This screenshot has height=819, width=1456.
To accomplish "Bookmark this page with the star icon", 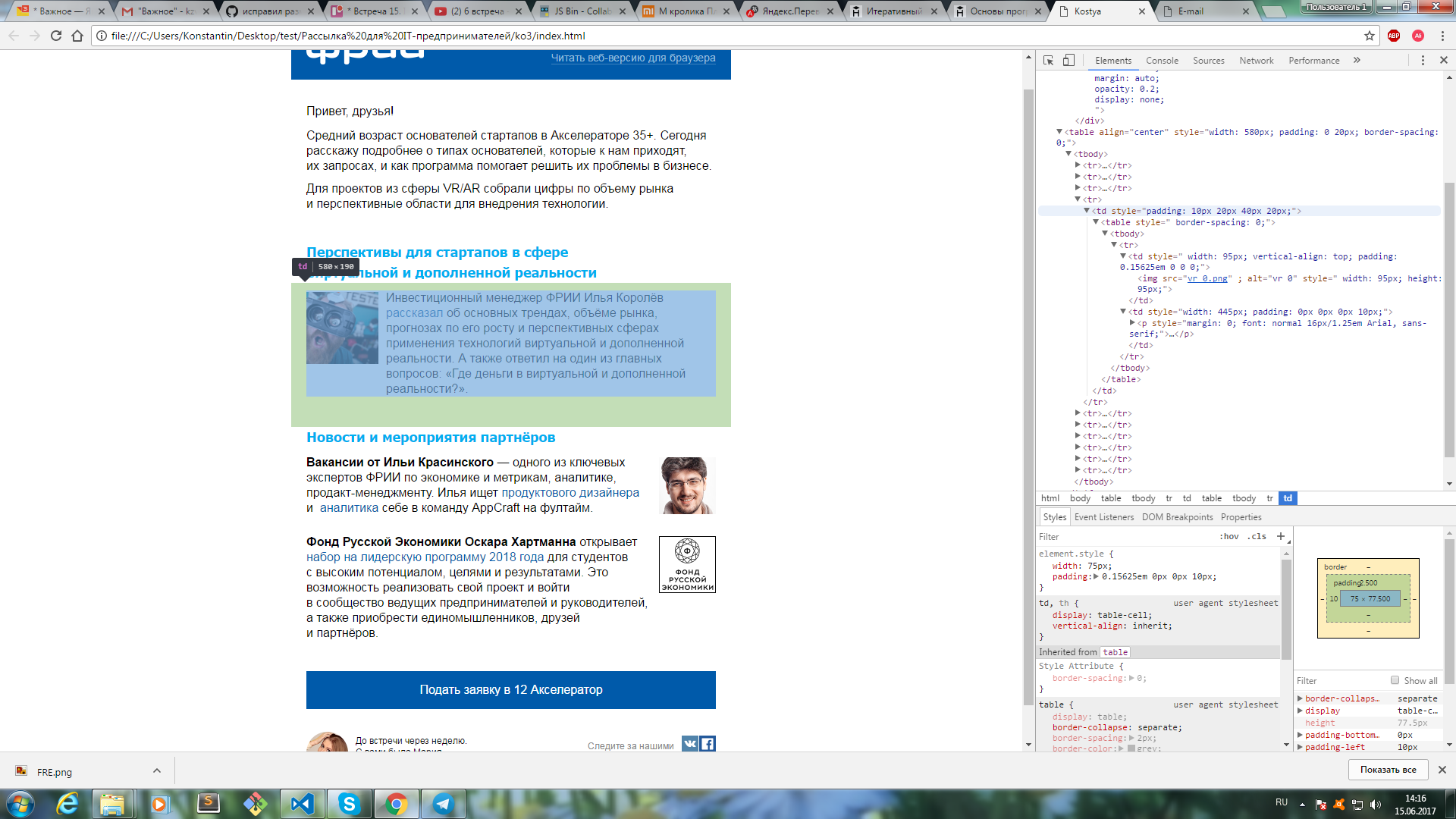I will (x=1370, y=36).
